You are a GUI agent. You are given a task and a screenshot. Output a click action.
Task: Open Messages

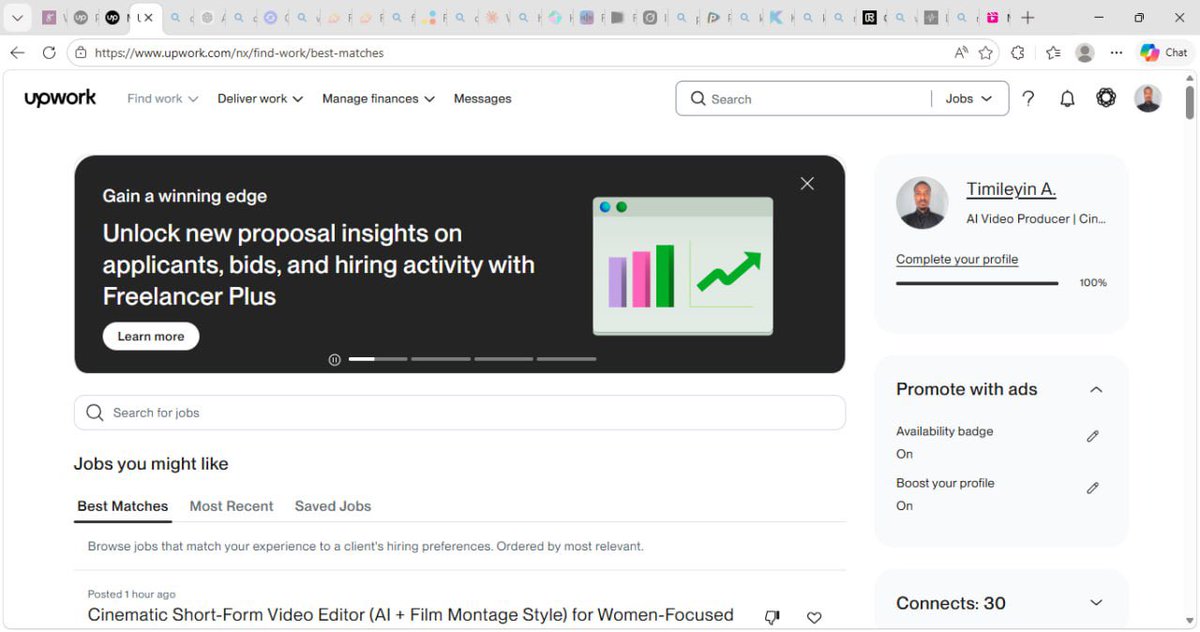click(x=482, y=99)
